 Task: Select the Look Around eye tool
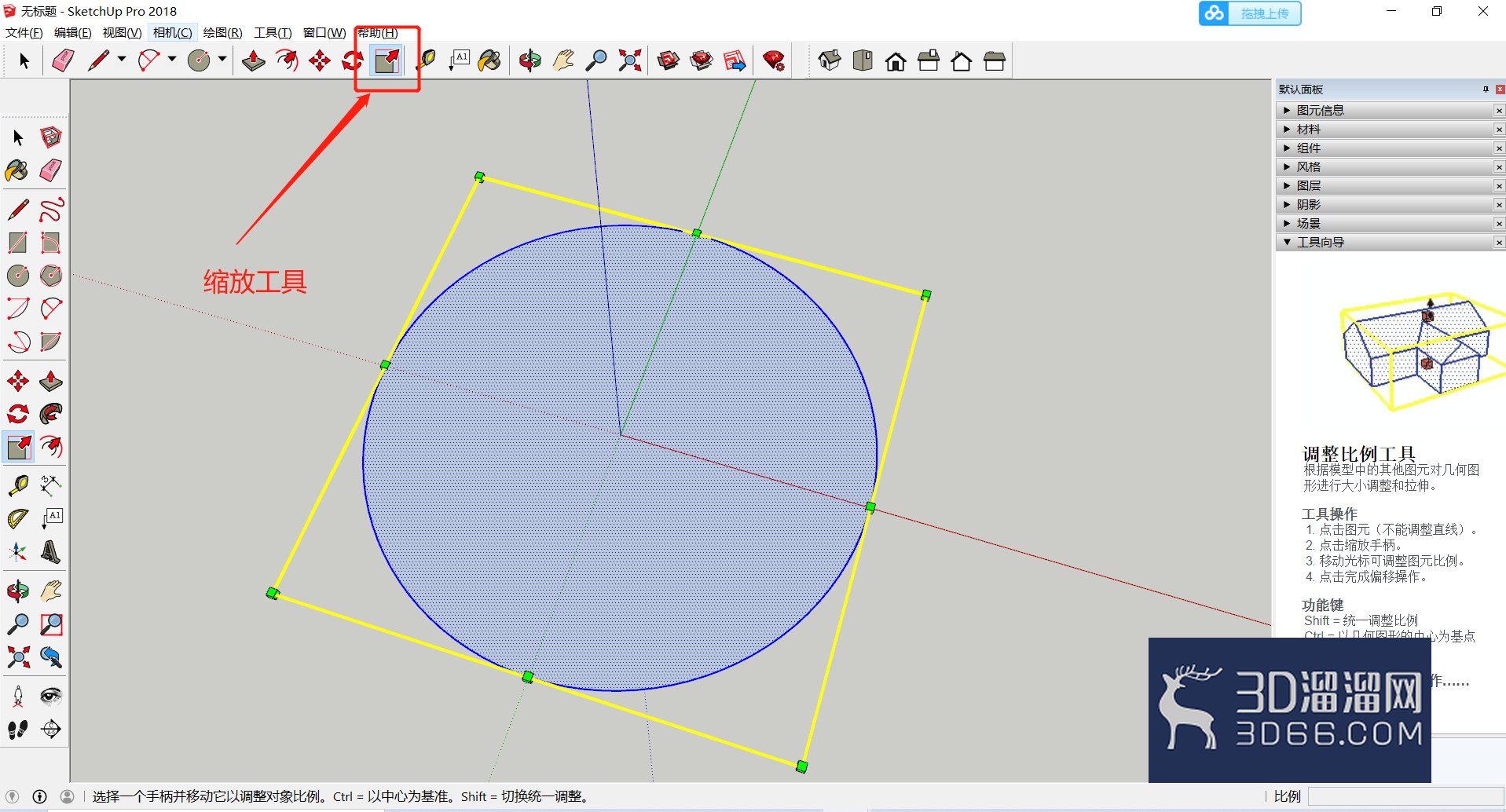(x=51, y=696)
